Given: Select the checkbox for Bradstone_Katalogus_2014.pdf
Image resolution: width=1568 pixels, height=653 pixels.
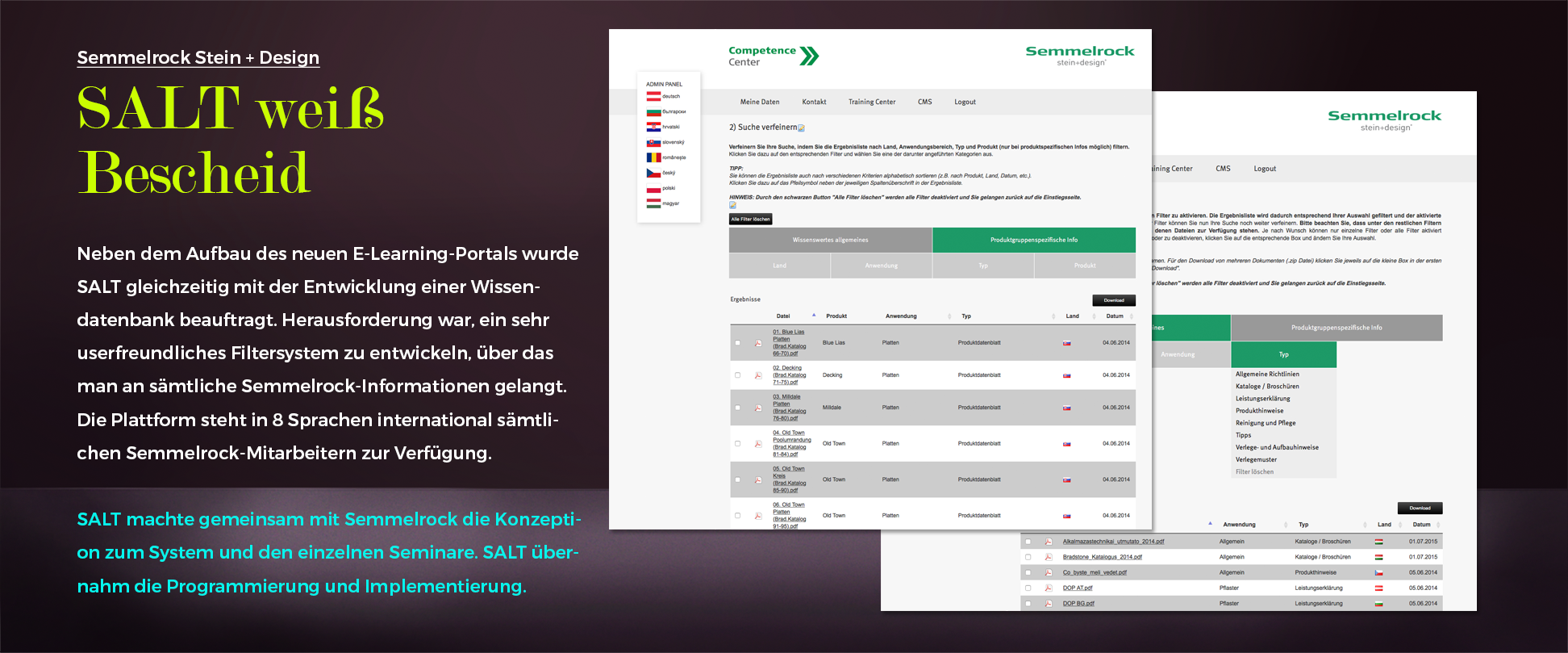Looking at the screenshot, I should click(1028, 557).
